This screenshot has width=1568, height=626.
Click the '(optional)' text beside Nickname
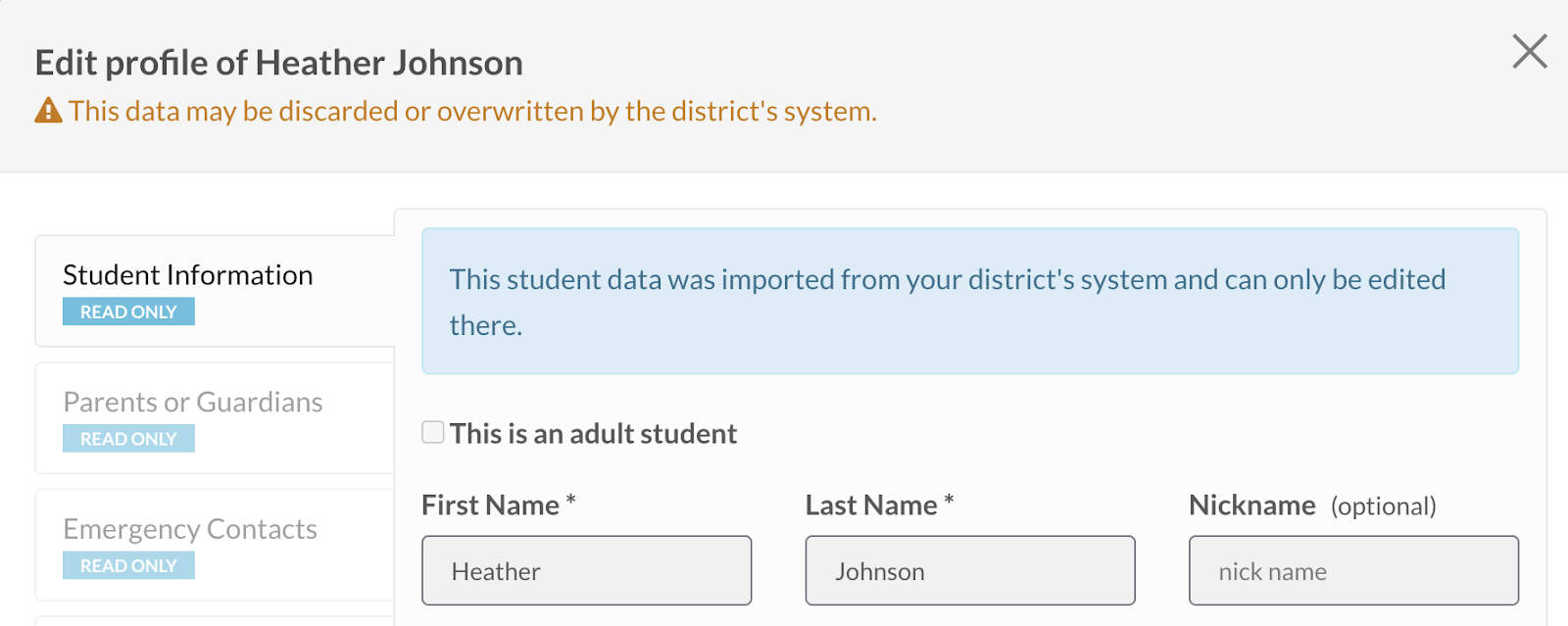[1384, 506]
